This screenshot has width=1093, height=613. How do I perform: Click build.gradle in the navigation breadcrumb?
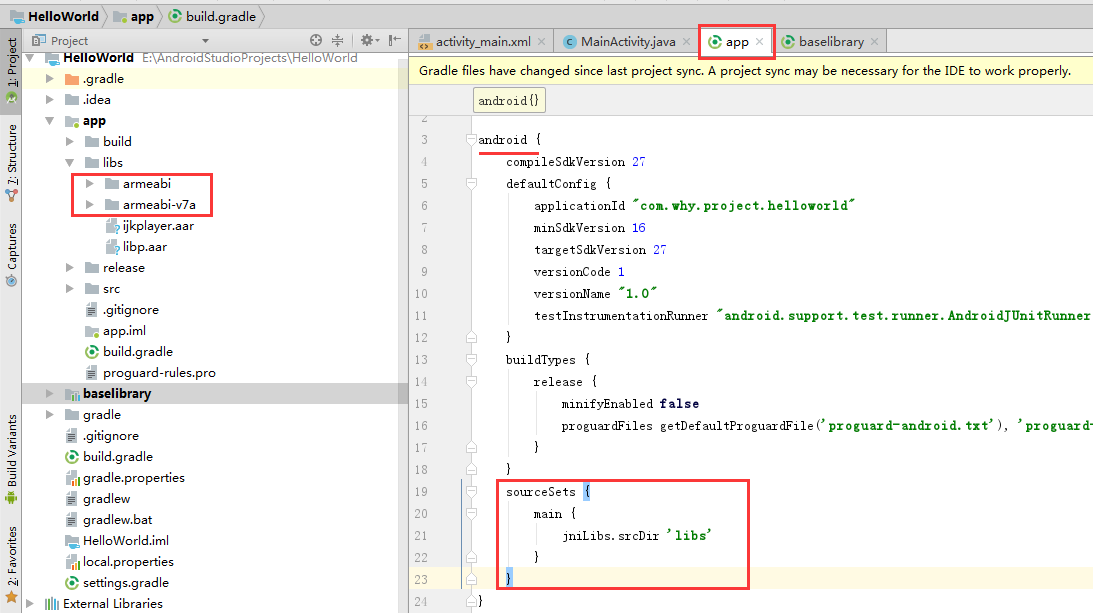tap(213, 16)
